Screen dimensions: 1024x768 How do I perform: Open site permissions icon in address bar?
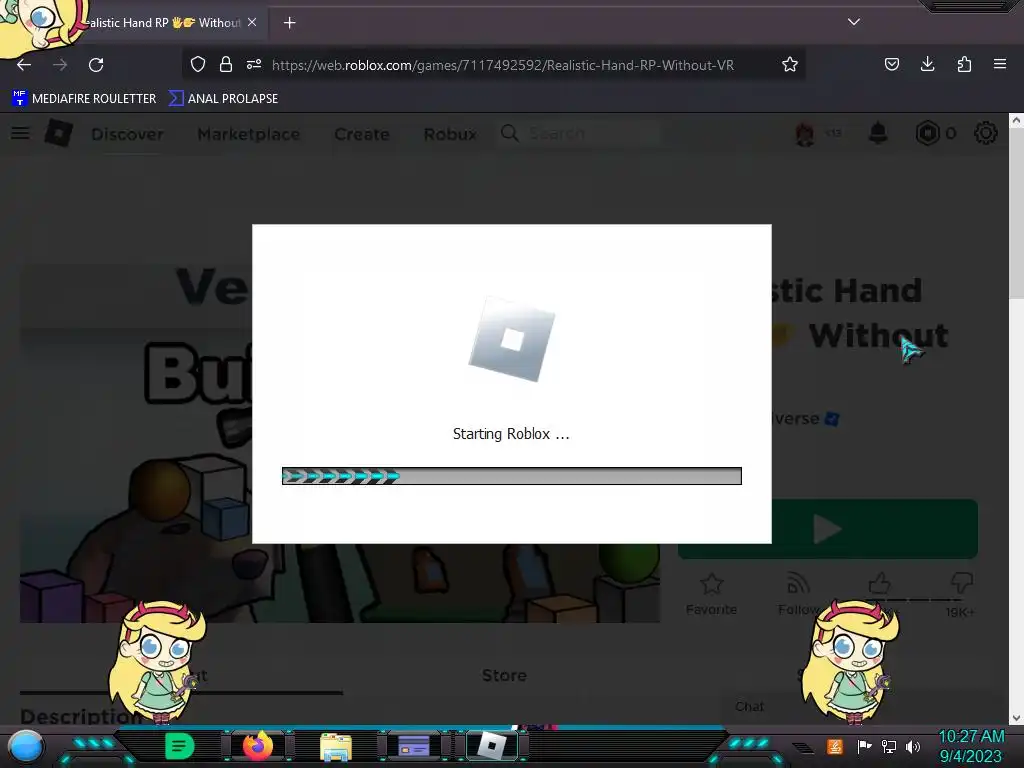[254, 64]
